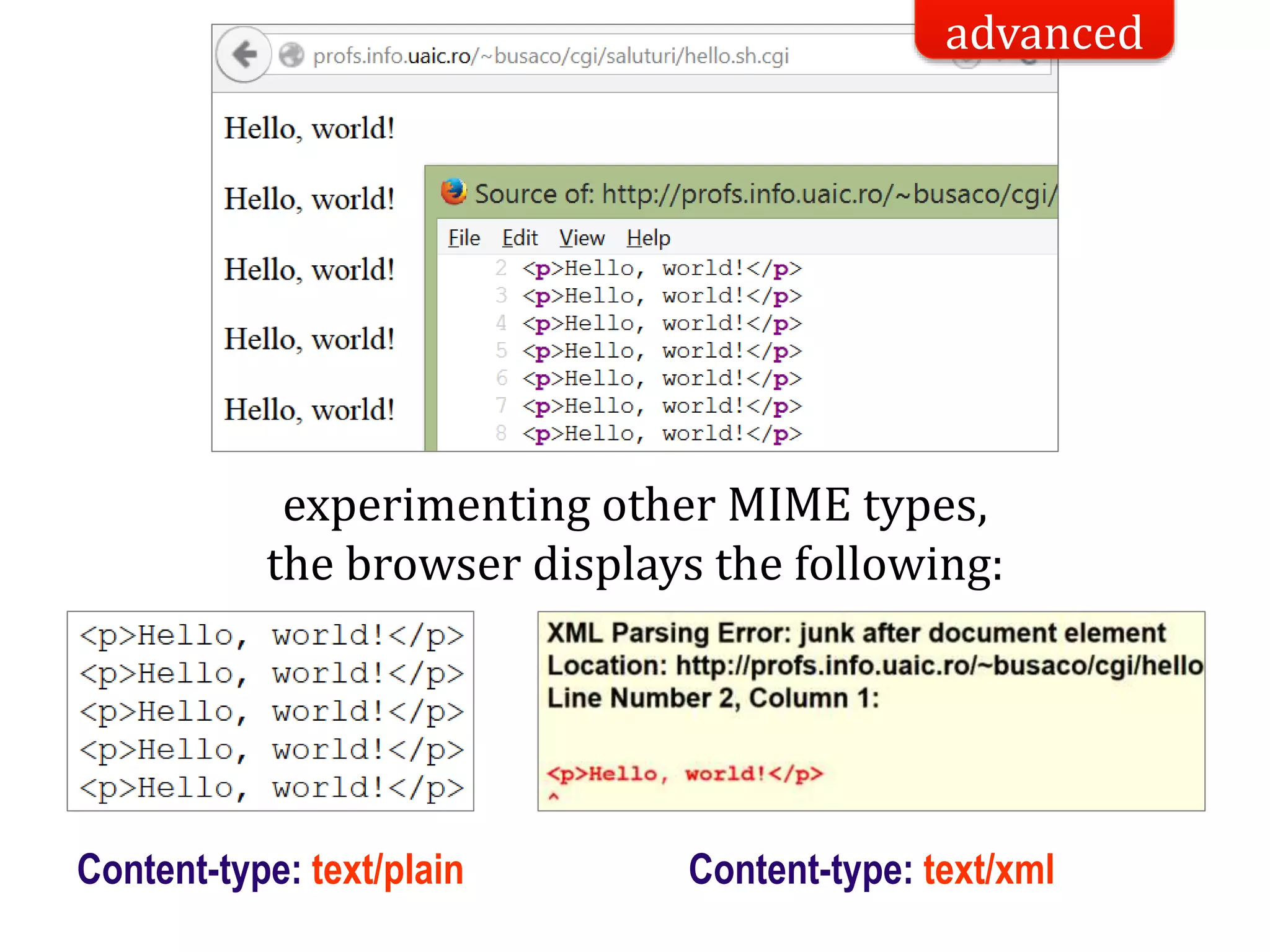Click the text/xml content-type label
The width and height of the screenshot is (1270, 952).
coord(988,870)
